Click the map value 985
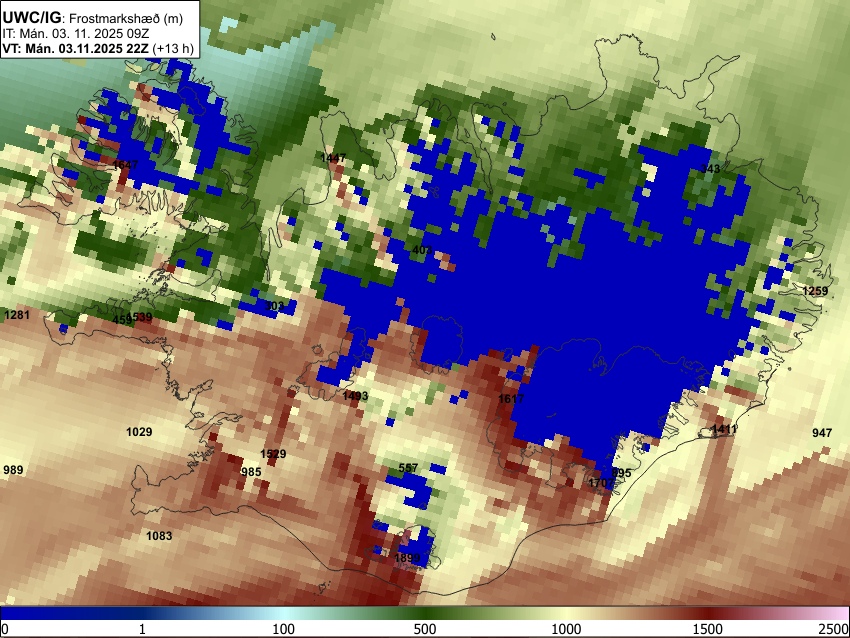 [x=251, y=472]
